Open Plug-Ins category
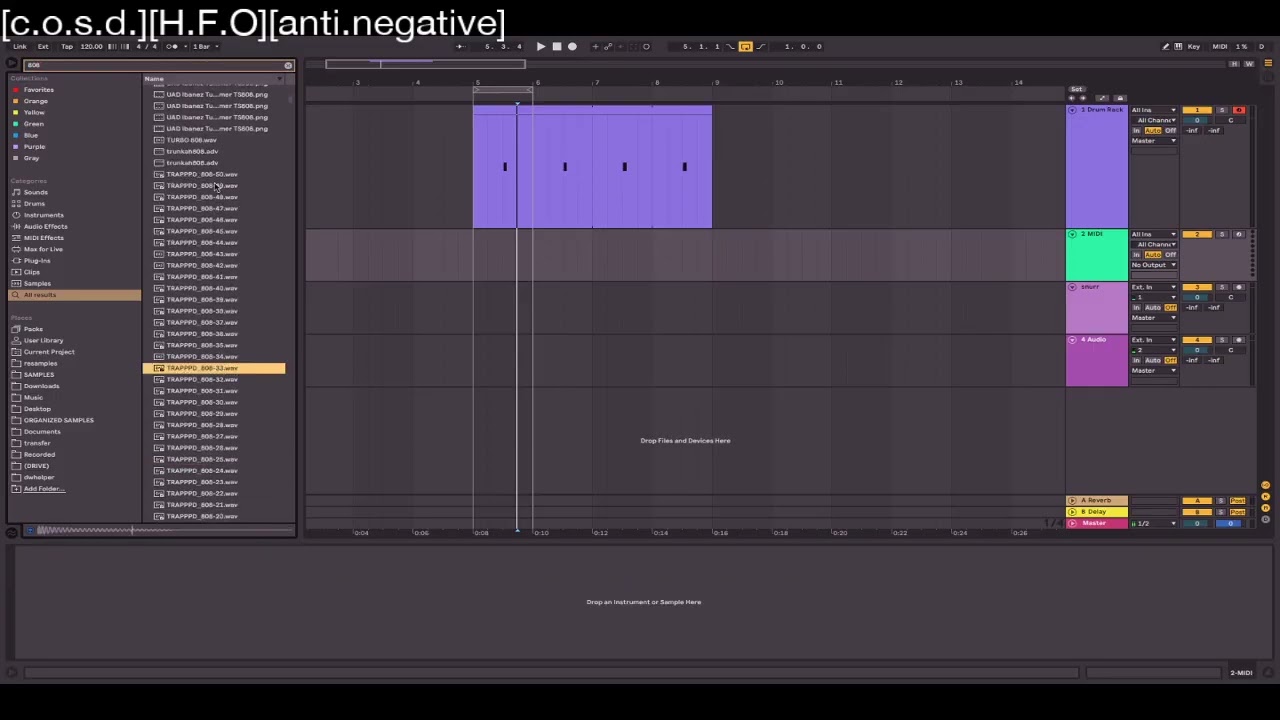This screenshot has height=720, width=1280. [x=37, y=260]
